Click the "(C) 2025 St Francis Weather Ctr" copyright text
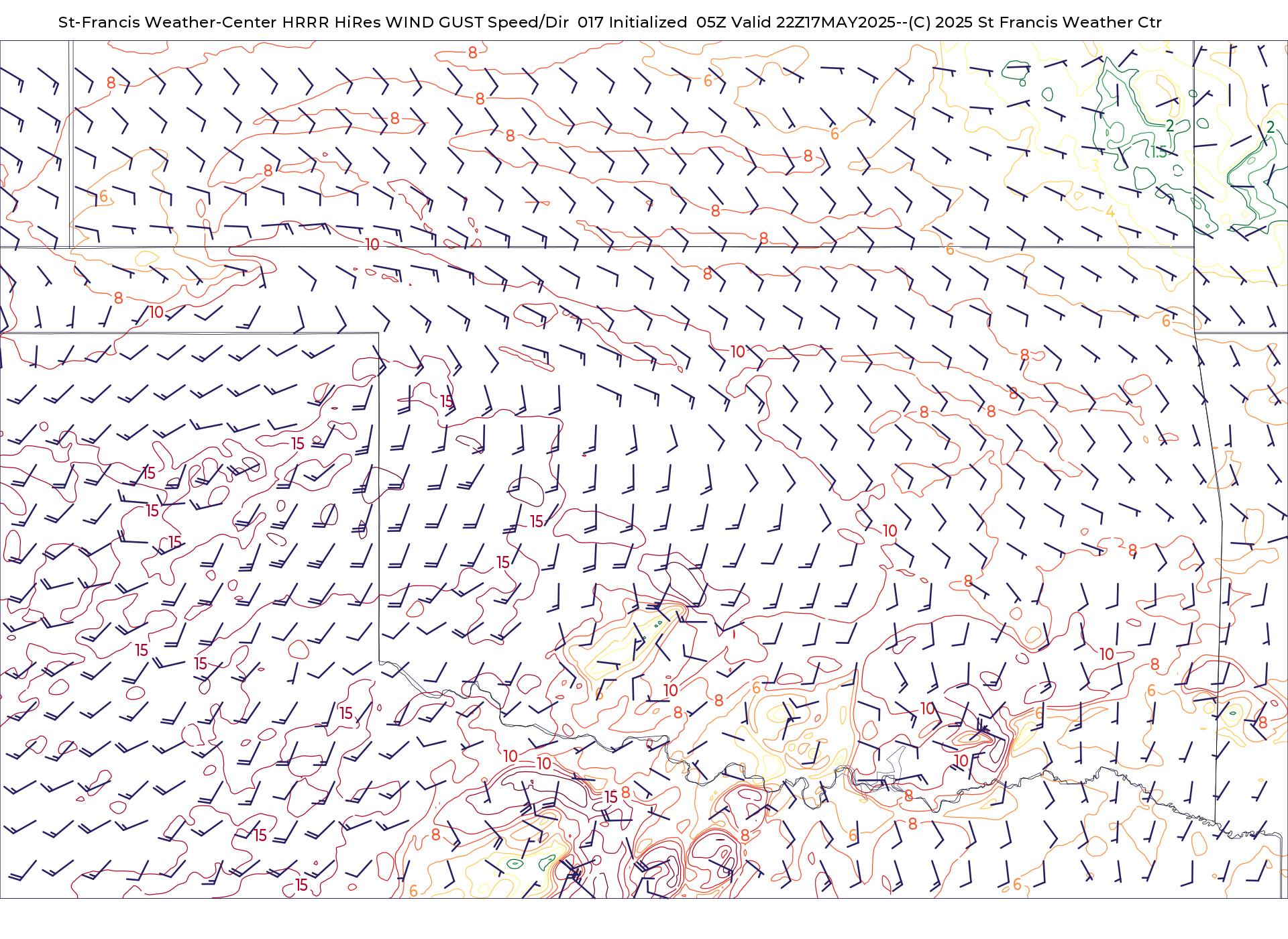Screen dimensions: 1288x939 pos(1035,22)
